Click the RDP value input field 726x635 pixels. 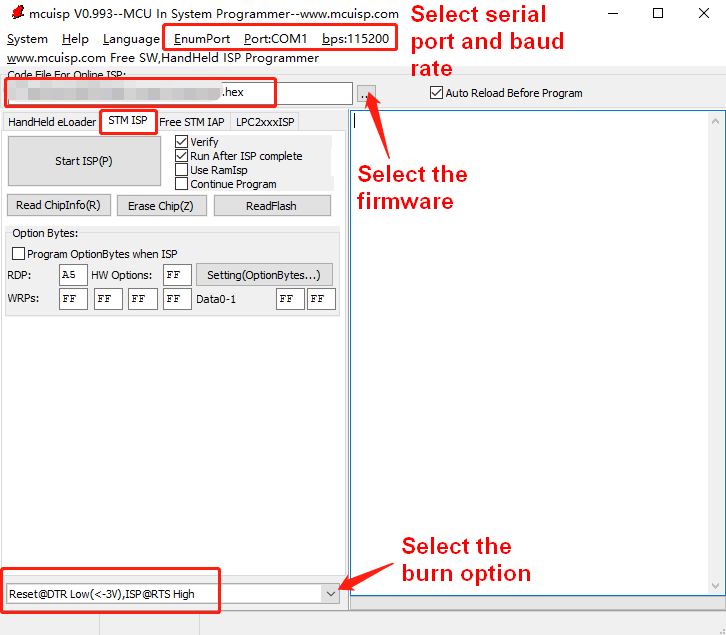point(73,275)
